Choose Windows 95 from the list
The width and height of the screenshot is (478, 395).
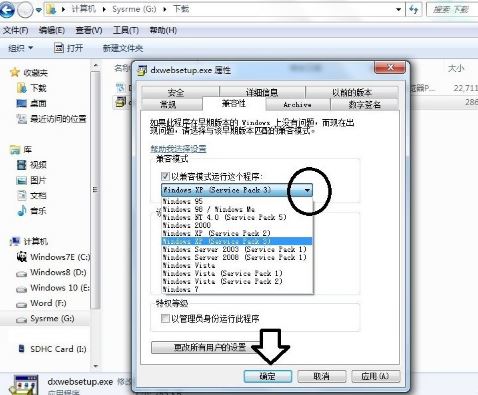[237, 201]
